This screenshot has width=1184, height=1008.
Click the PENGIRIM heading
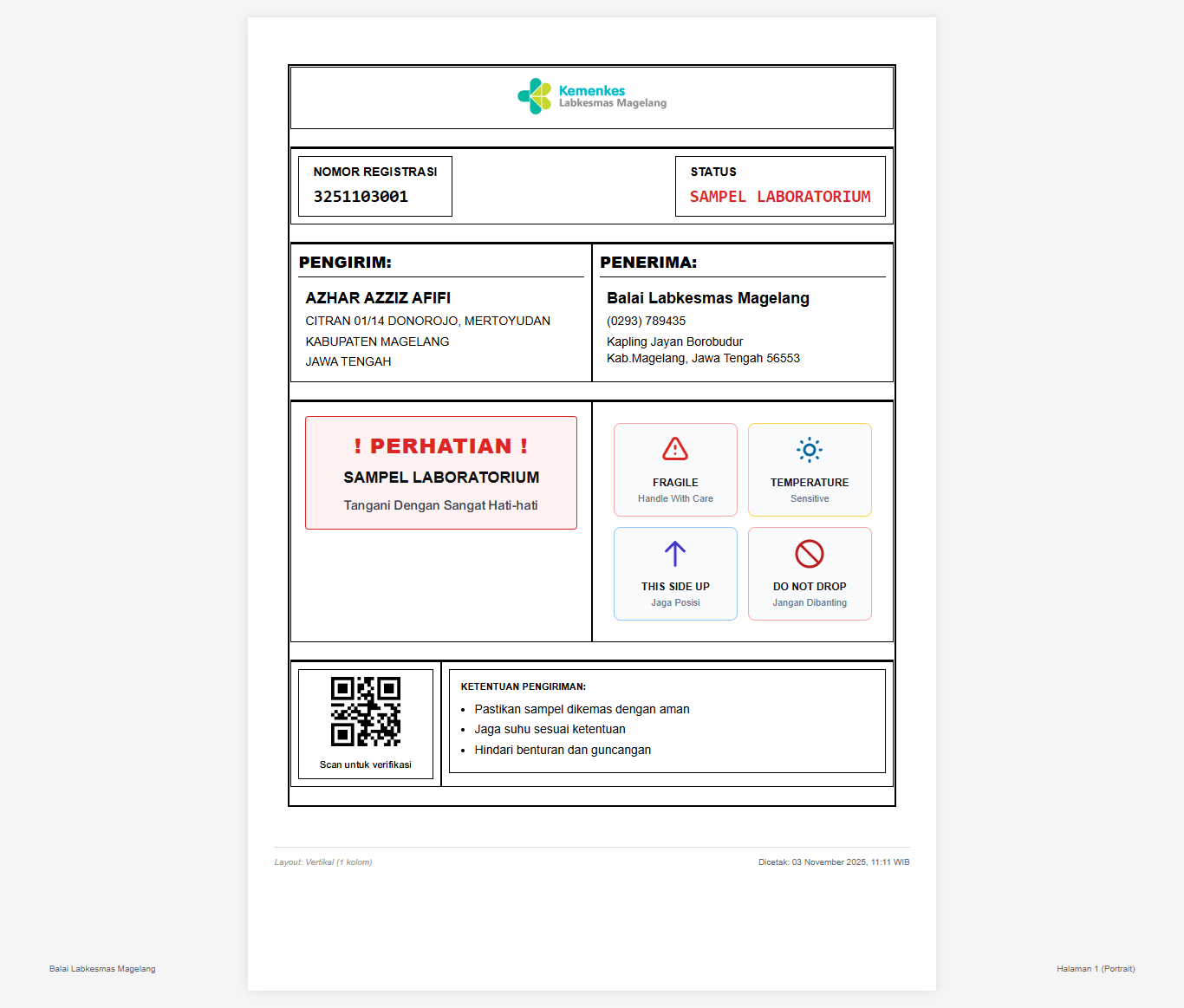point(345,263)
